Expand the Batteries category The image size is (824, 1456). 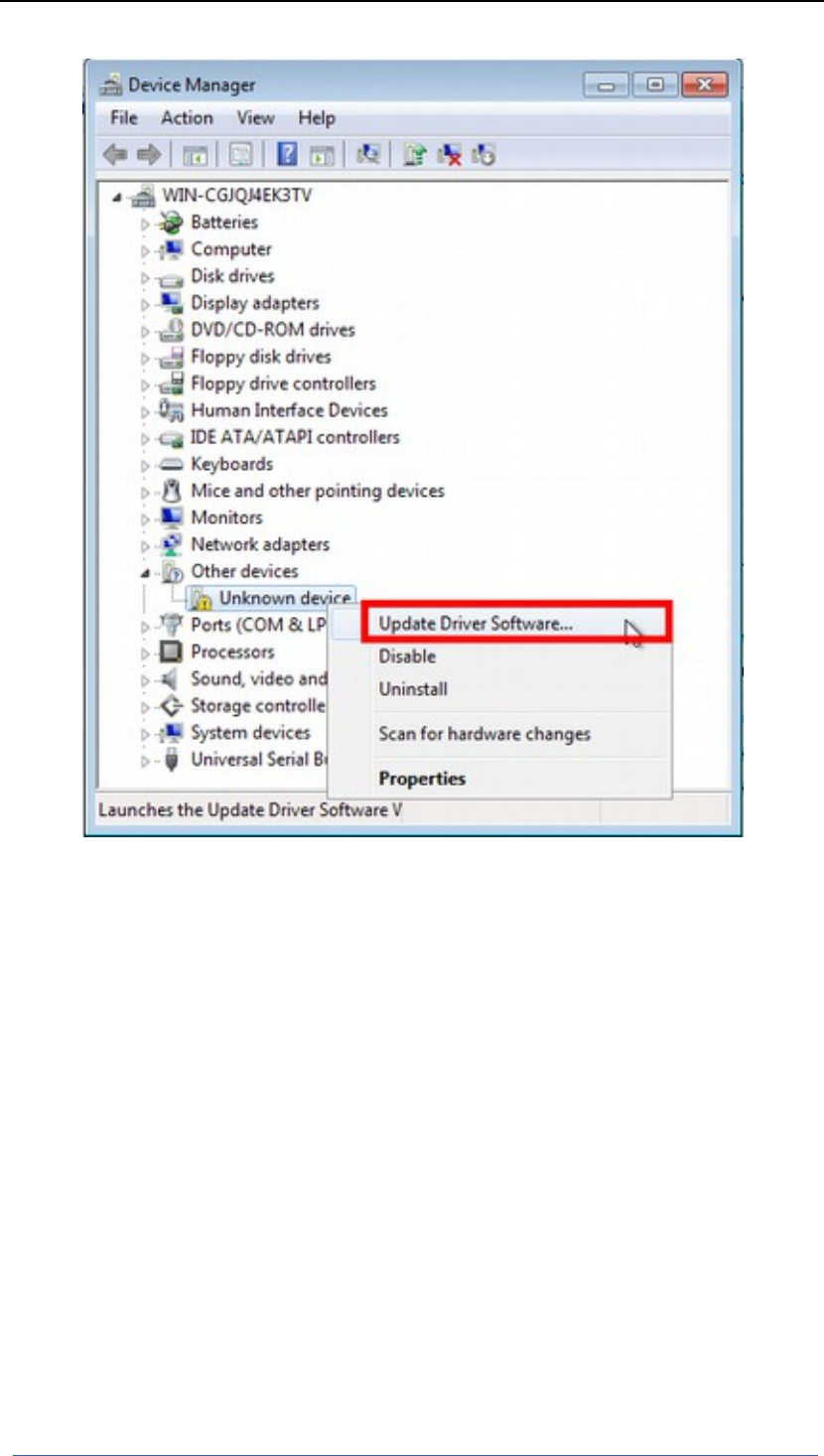point(144,222)
